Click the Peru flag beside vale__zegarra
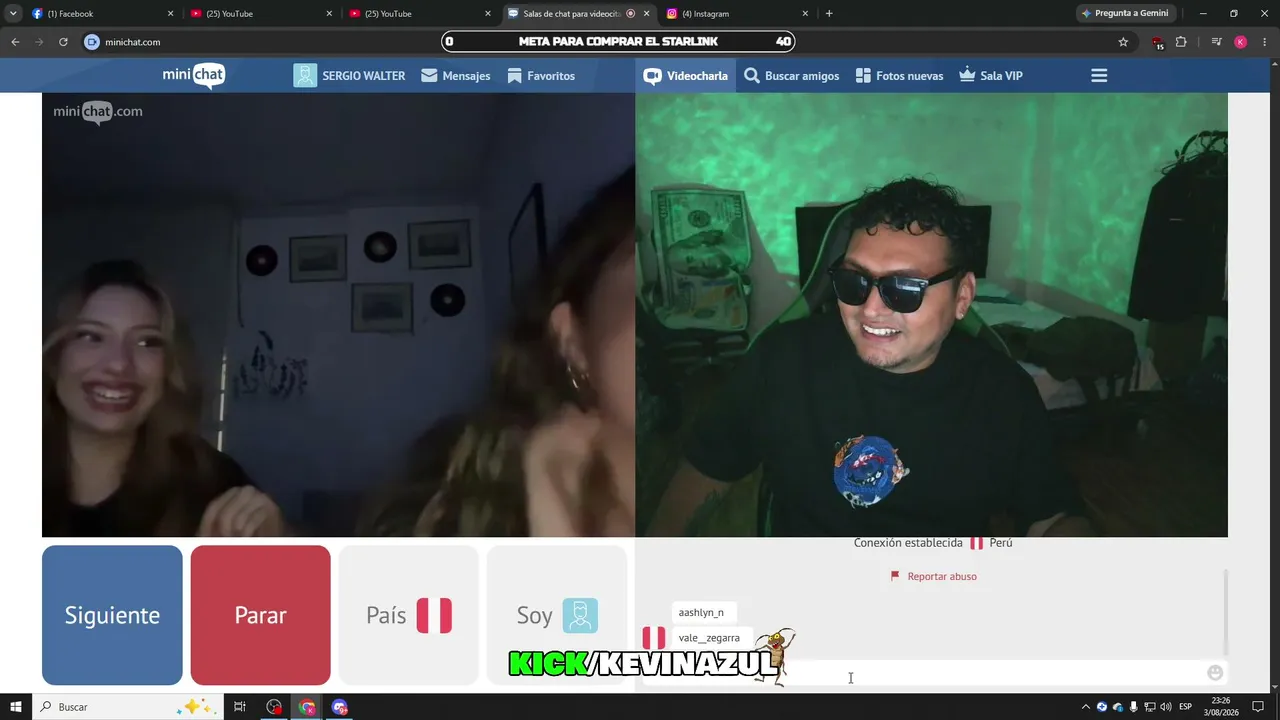 tap(654, 638)
